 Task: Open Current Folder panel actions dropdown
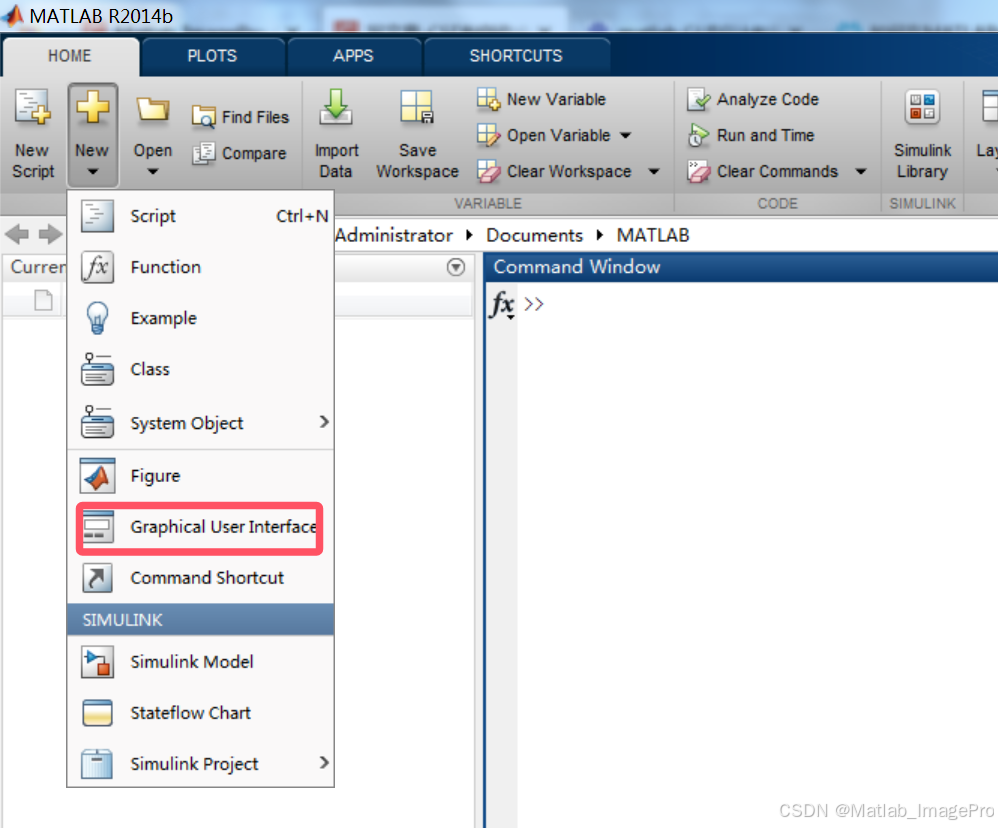(x=456, y=267)
